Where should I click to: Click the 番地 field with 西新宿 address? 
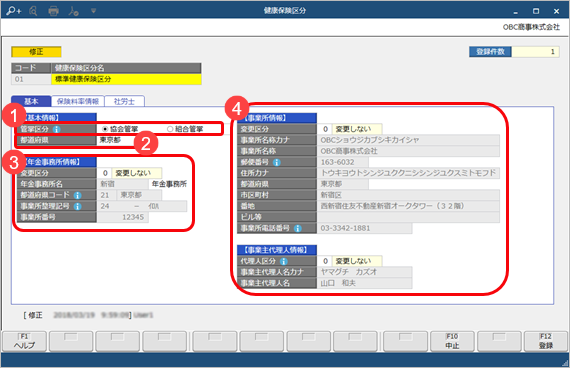[408, 206]
